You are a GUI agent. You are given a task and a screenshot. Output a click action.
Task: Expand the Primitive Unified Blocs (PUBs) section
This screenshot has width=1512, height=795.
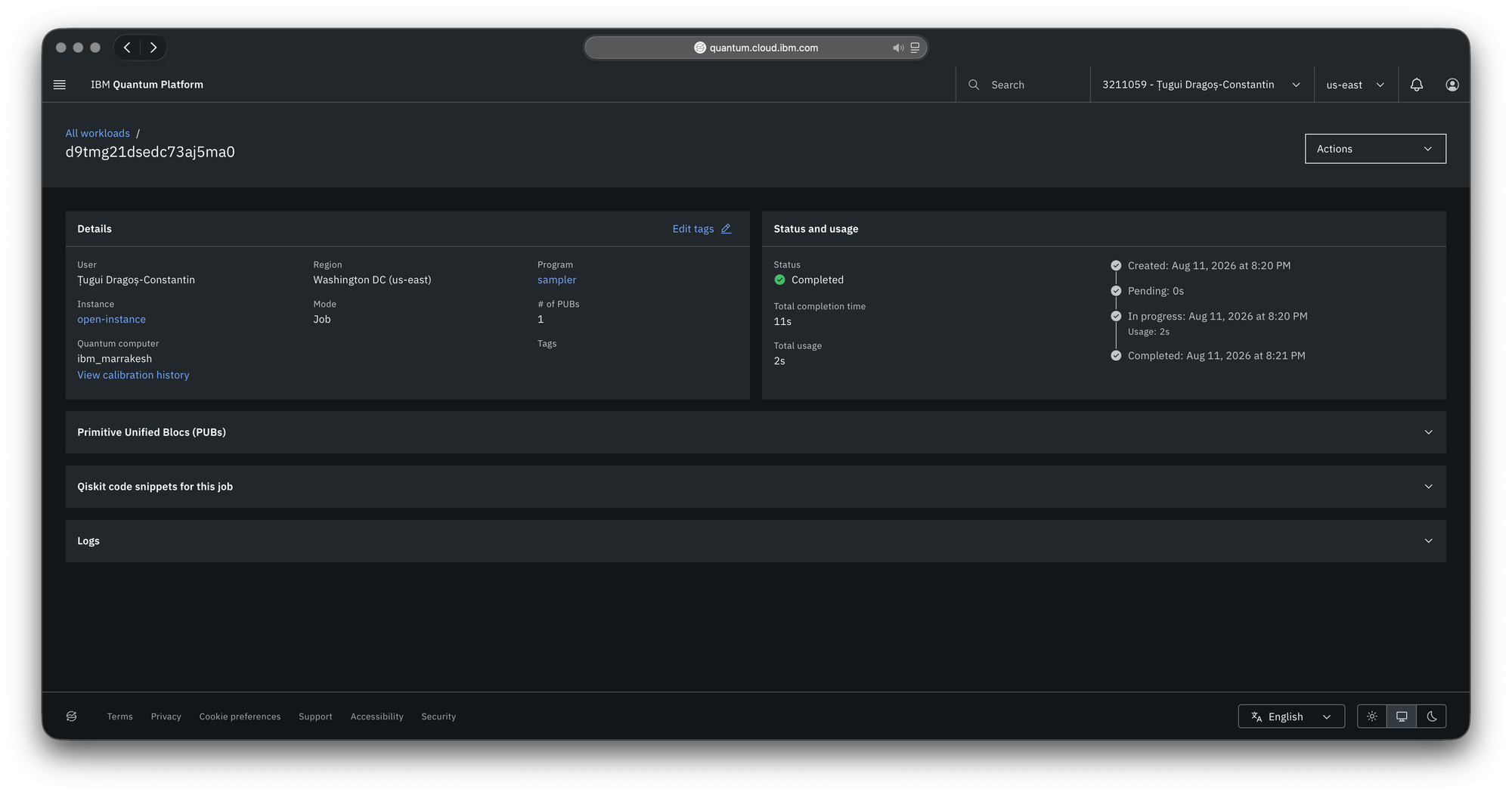pos(755,432)
